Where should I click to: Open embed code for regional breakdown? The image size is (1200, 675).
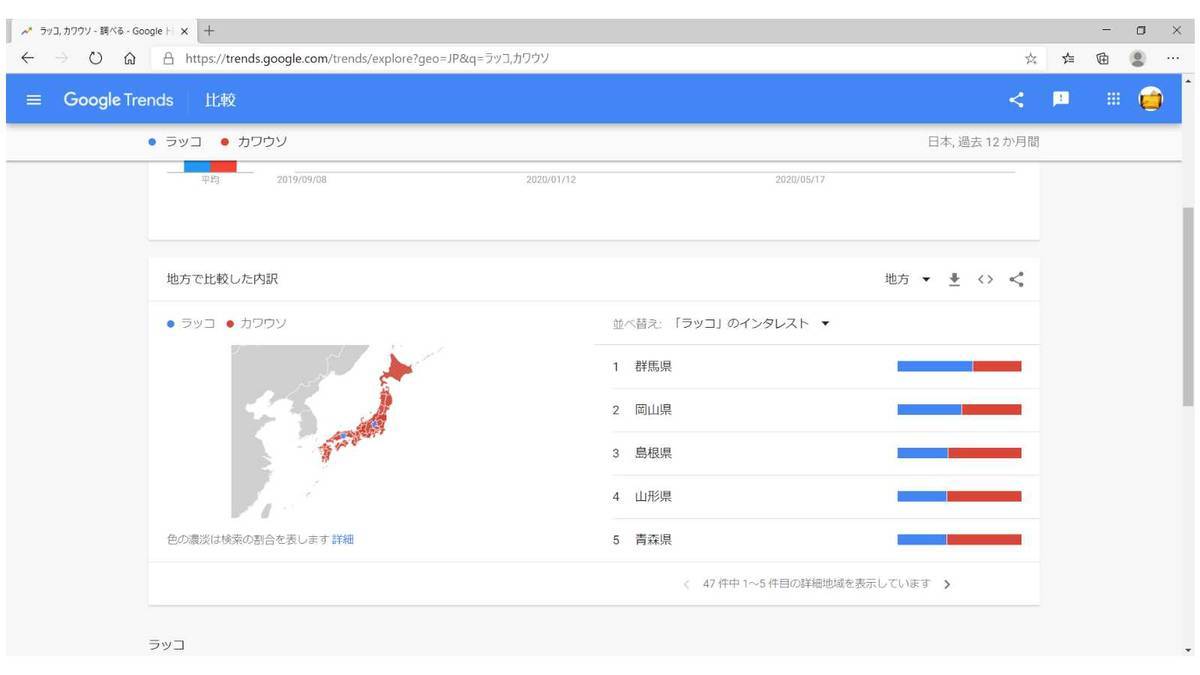click(985, 279)
